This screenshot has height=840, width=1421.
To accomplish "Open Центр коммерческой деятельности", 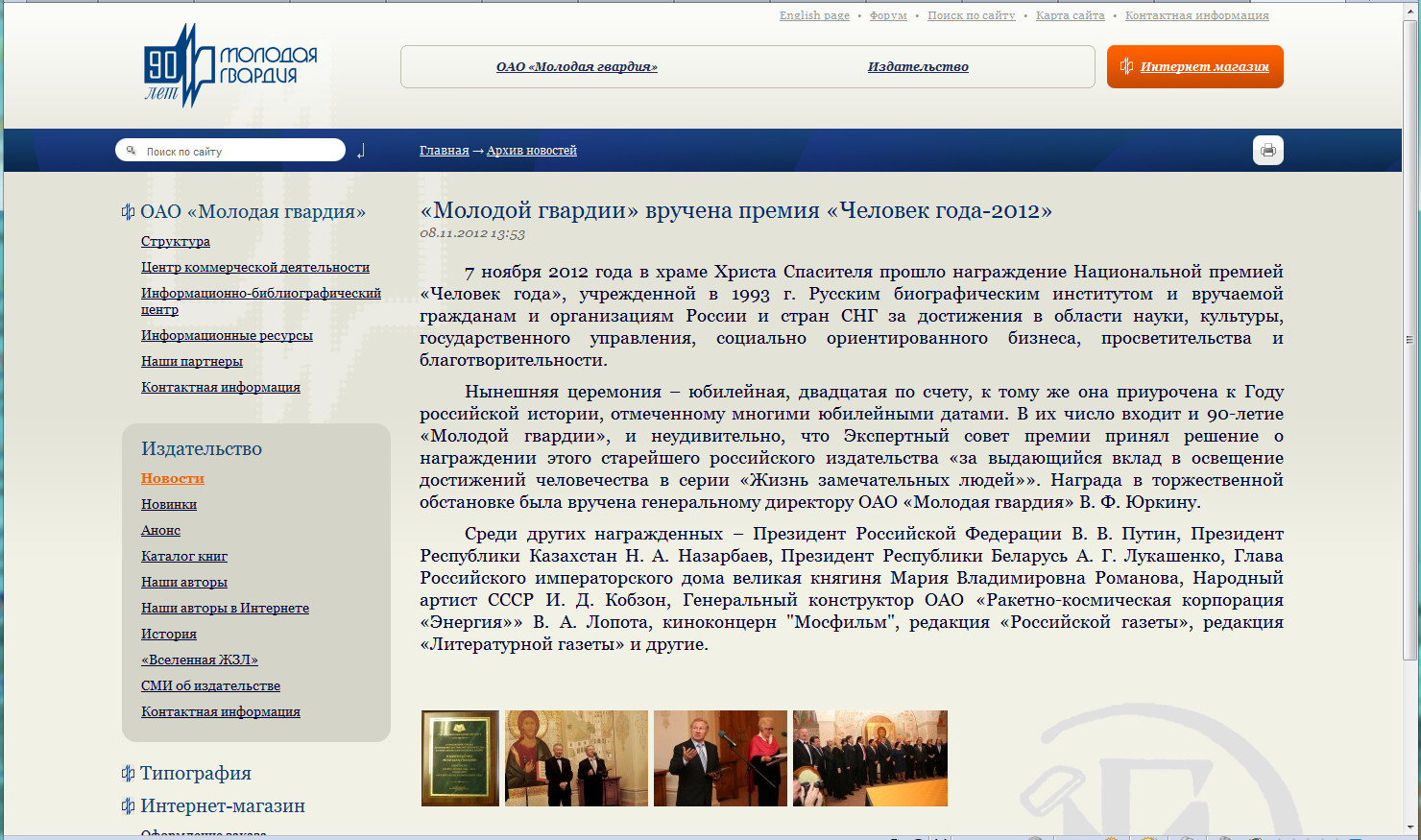I will [x=255, y=268].
